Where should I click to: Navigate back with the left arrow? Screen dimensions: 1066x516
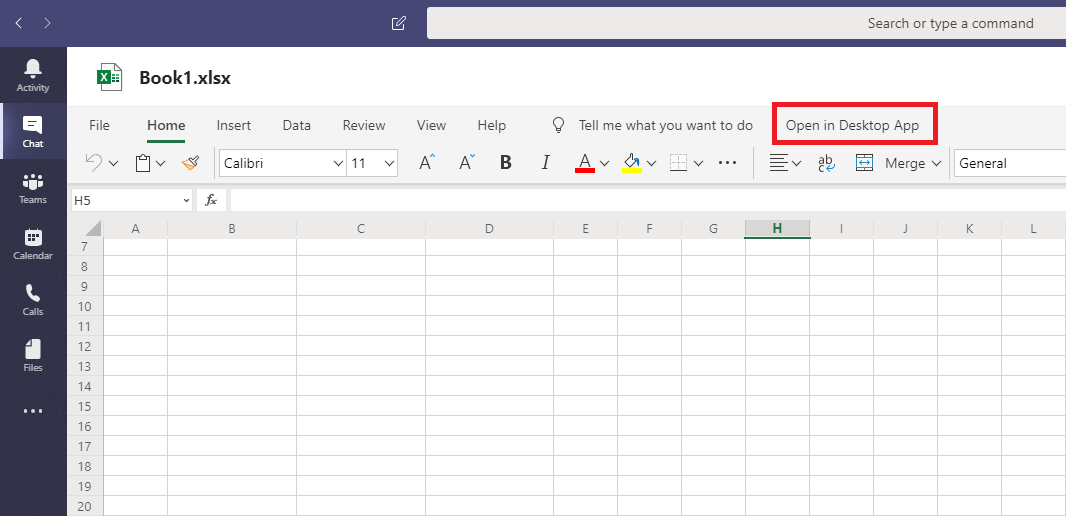click(x=18, y=23)
